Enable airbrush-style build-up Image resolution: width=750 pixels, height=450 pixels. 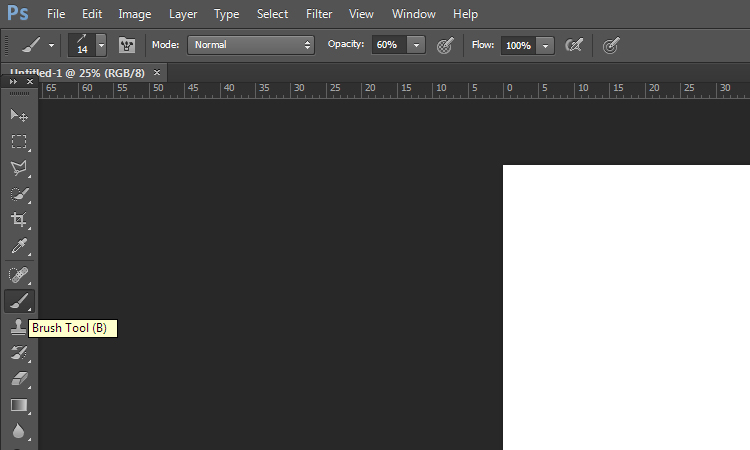pos(574,45)
